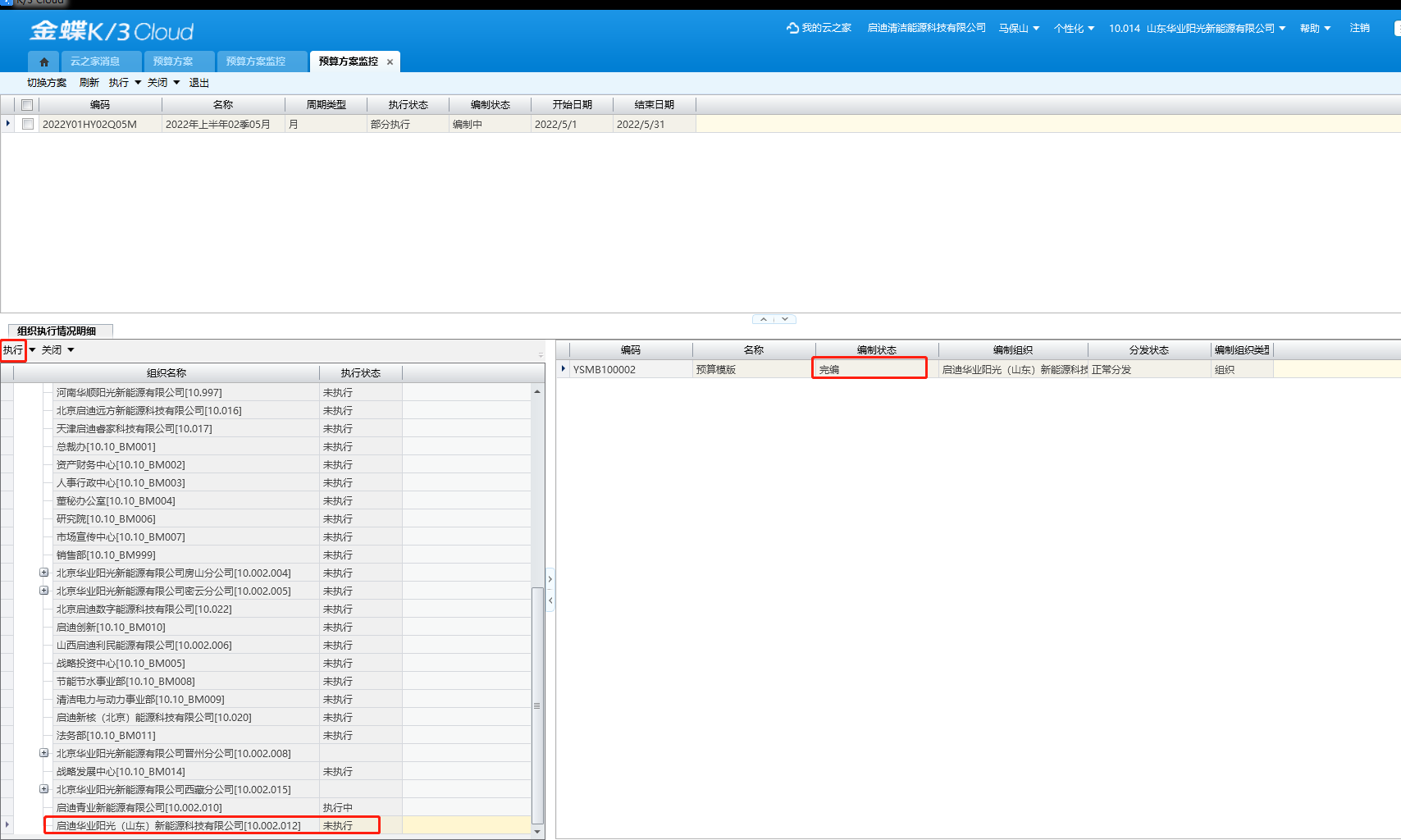Toggle the header select-all checkbox

[x=27, y=105]
